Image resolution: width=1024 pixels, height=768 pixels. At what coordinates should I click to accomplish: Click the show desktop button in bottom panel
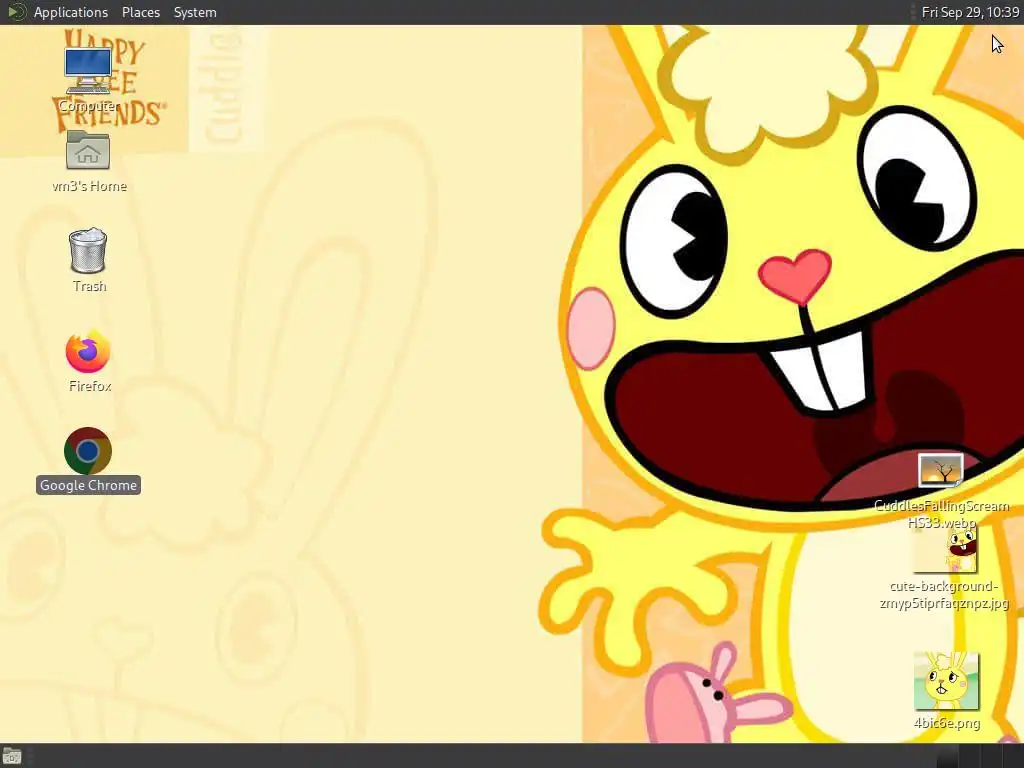[12, 756]
